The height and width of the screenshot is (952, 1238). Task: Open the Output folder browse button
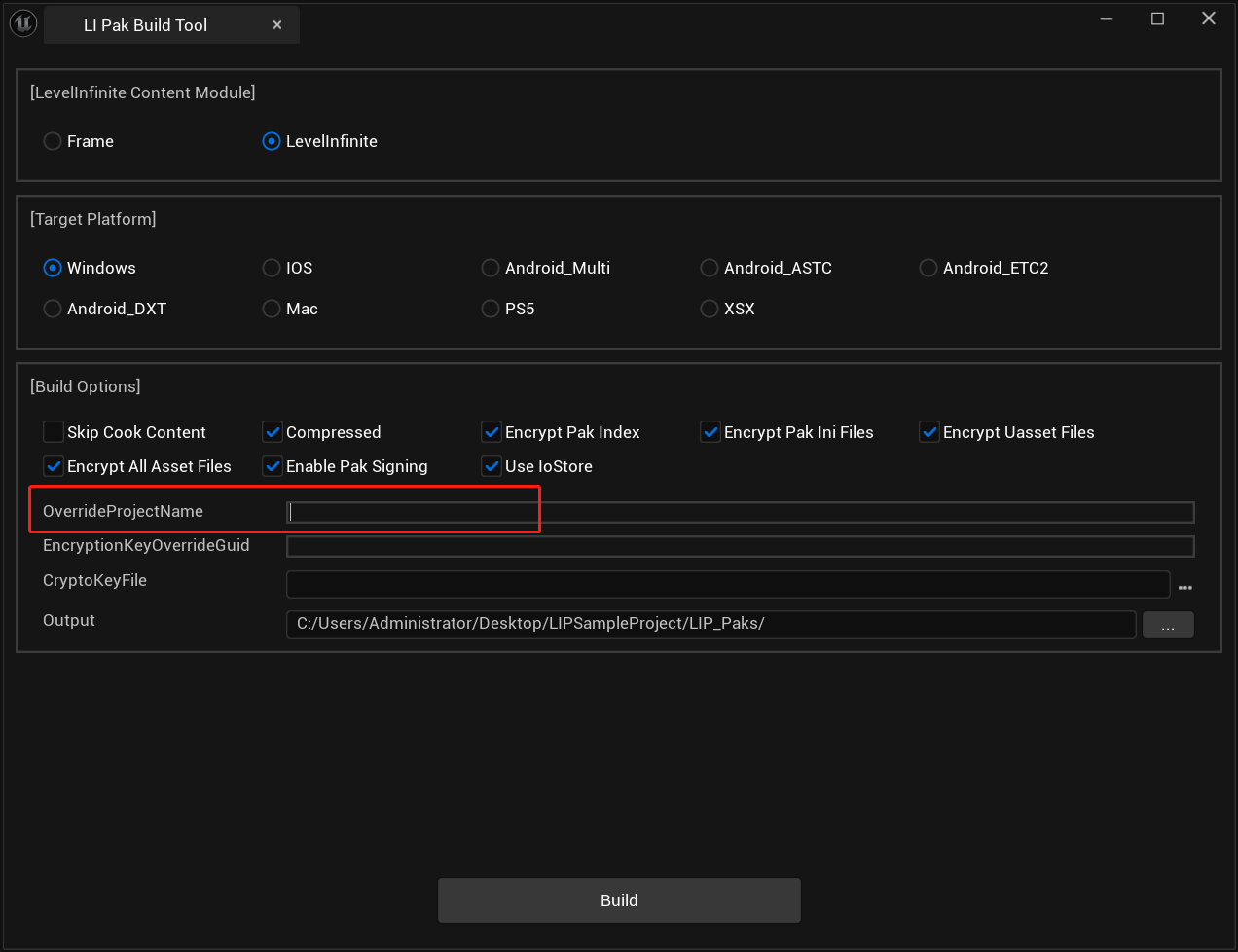pyautogui.click(x=1167, y=625)
